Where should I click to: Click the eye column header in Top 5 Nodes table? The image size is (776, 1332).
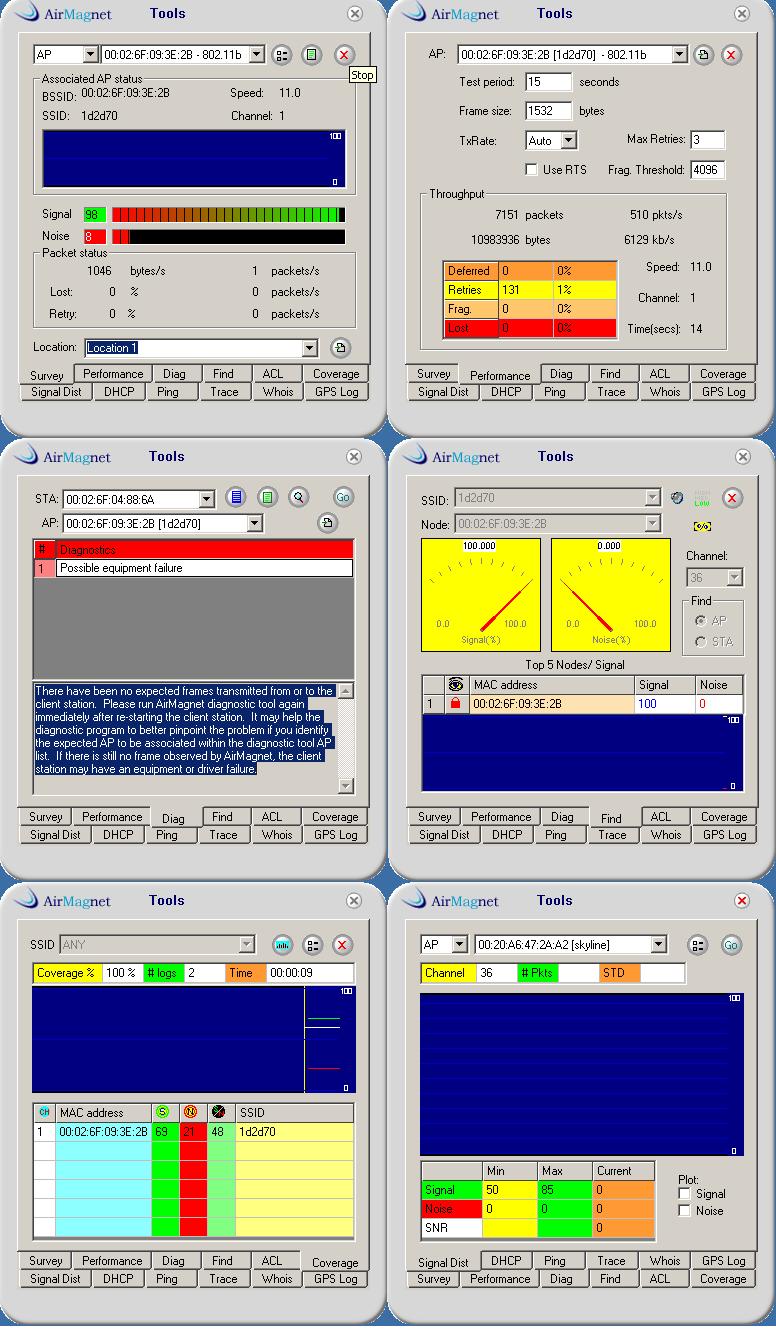(x=456, y=685)
